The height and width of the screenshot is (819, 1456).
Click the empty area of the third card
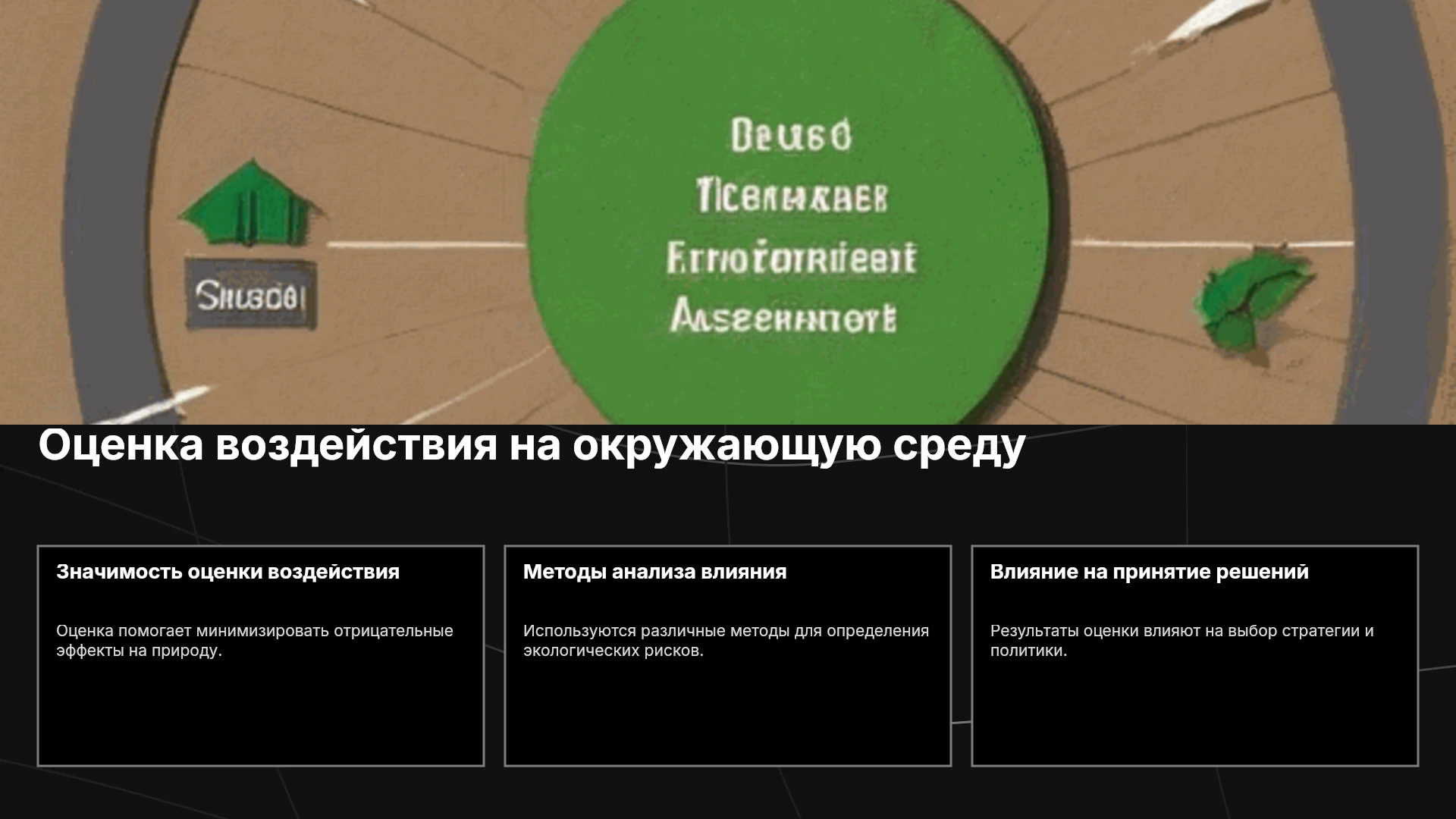pos(1195,713)
